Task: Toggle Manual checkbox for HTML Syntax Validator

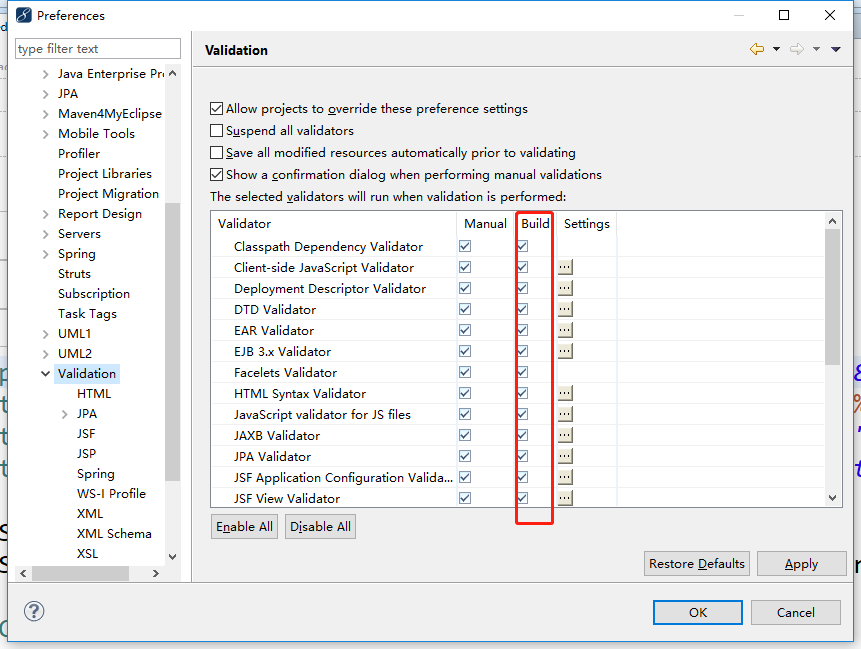Action: click(465, 393)
